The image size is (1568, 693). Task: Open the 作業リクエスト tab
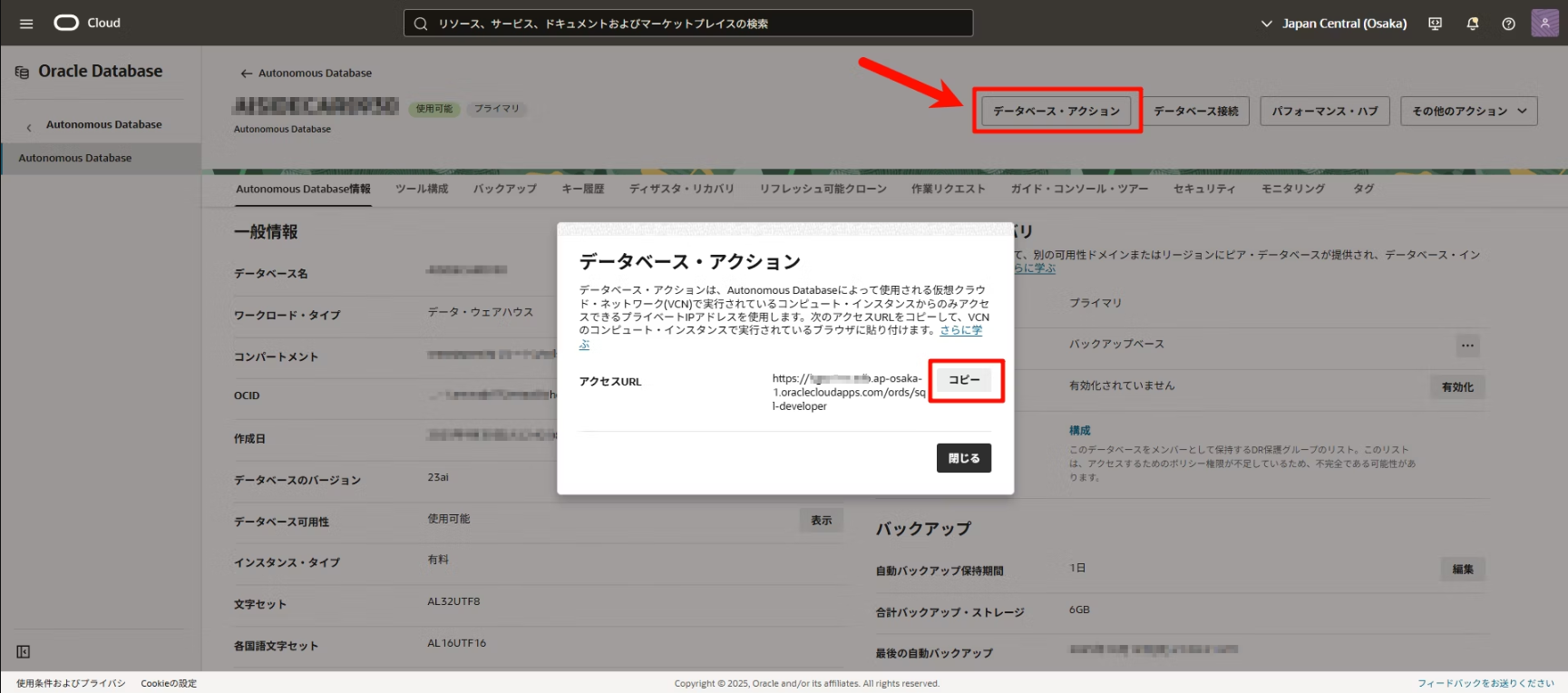(x=949, y=189)
